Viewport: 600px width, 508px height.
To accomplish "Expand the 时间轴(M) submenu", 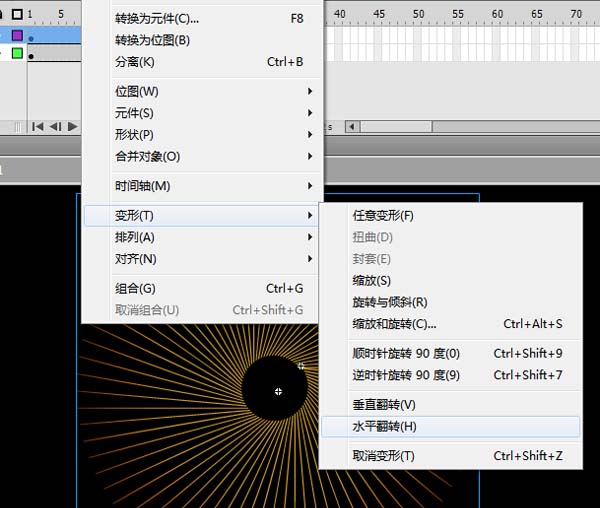I will (x=202, y=186).
